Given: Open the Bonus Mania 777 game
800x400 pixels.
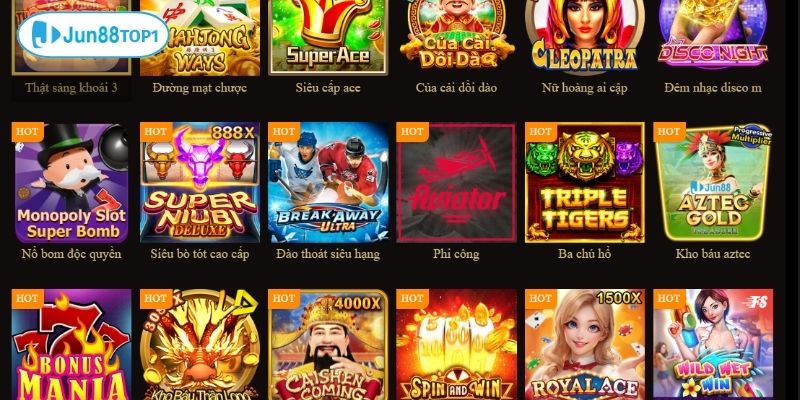Looking at the screenshot, I should [71, 344].
